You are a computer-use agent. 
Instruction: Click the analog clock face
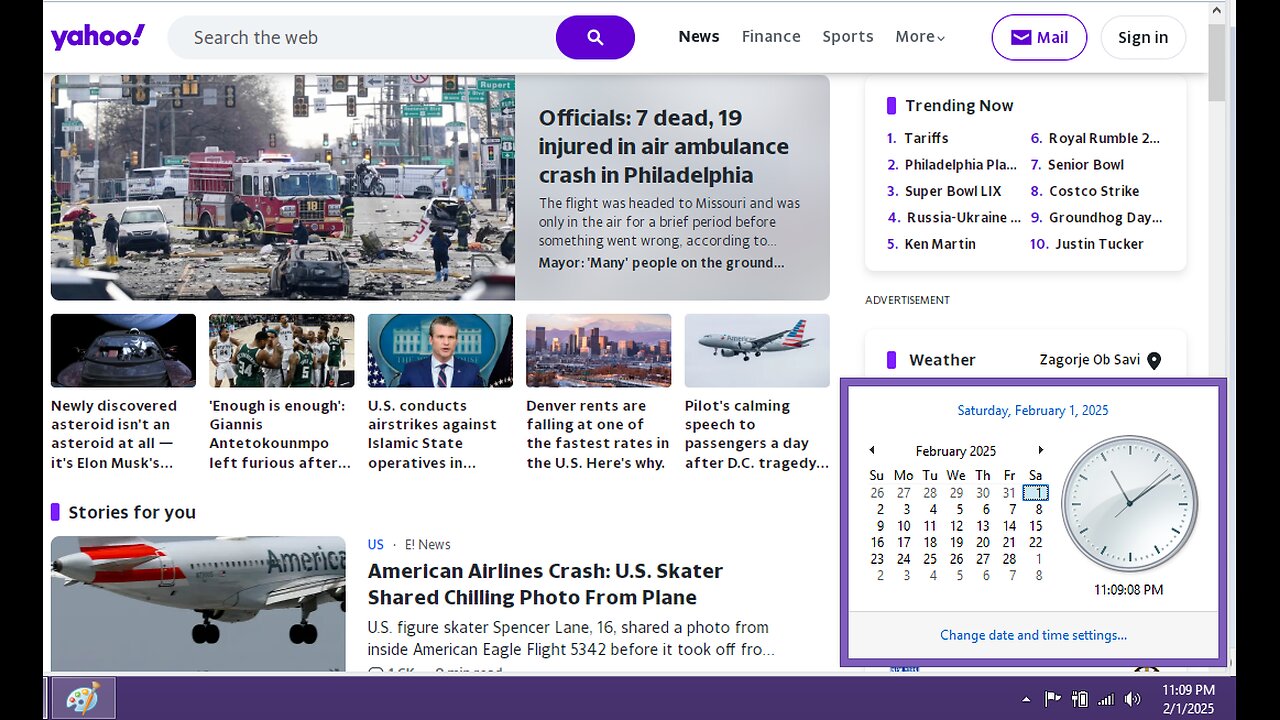click(x=1129, y=504)
